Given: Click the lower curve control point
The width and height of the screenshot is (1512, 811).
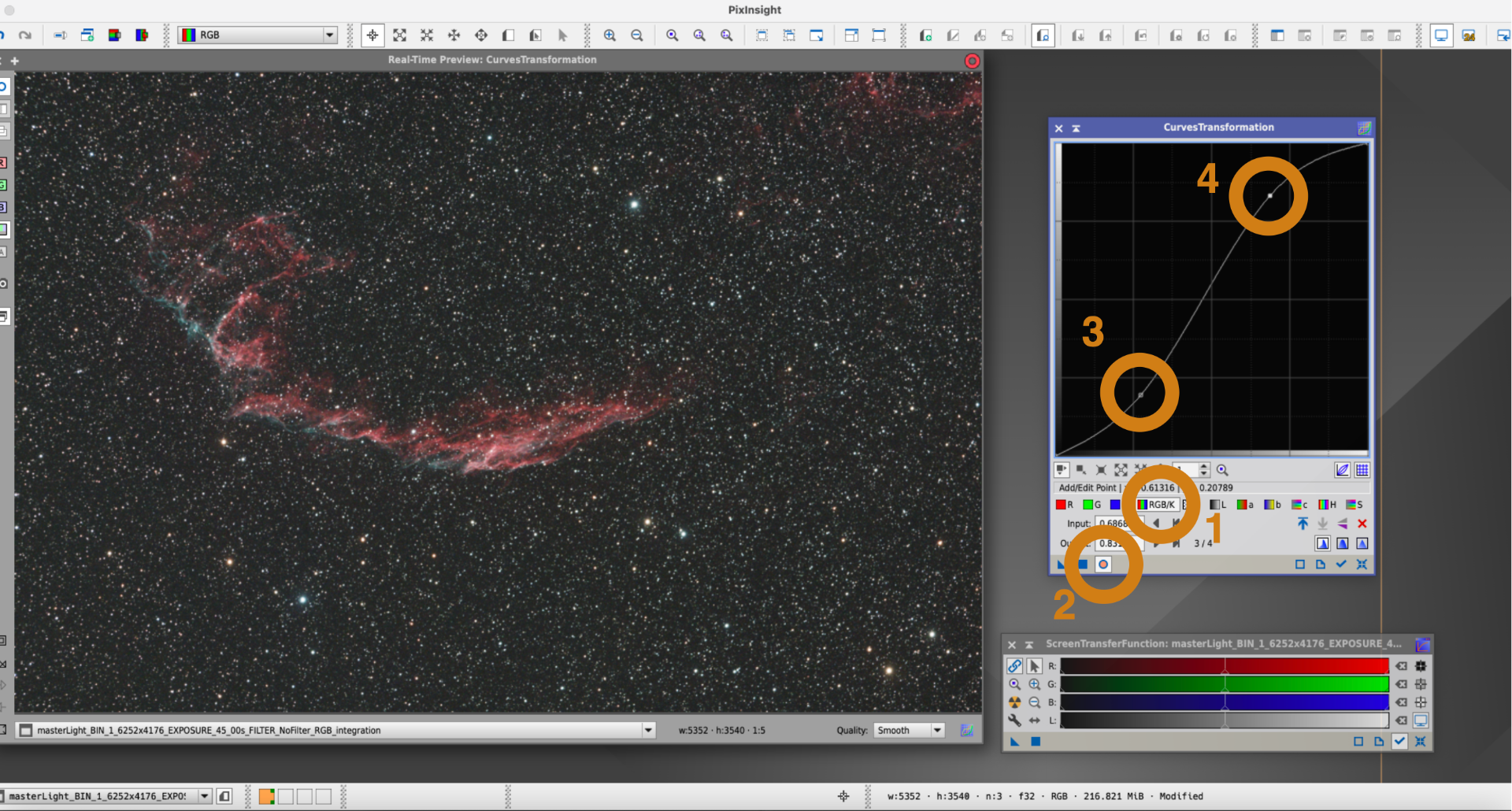Looking at the screenshot, I should pyautogui.click(x=1140, y=394).
